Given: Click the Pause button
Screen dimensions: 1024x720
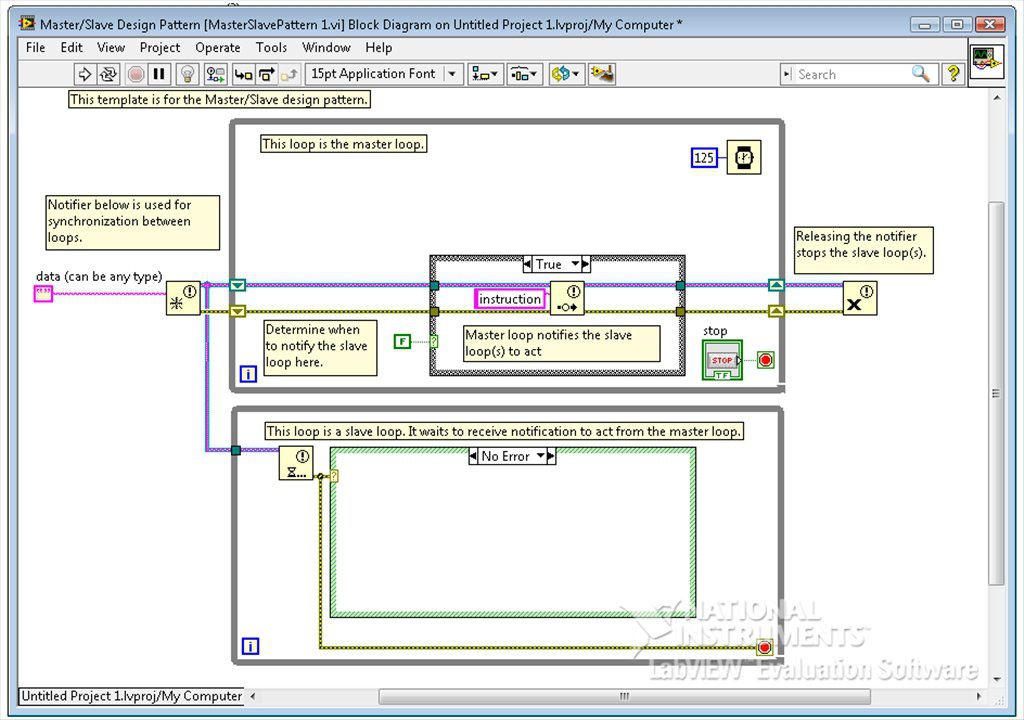Looking at the screenshot, I should point(159,74).
